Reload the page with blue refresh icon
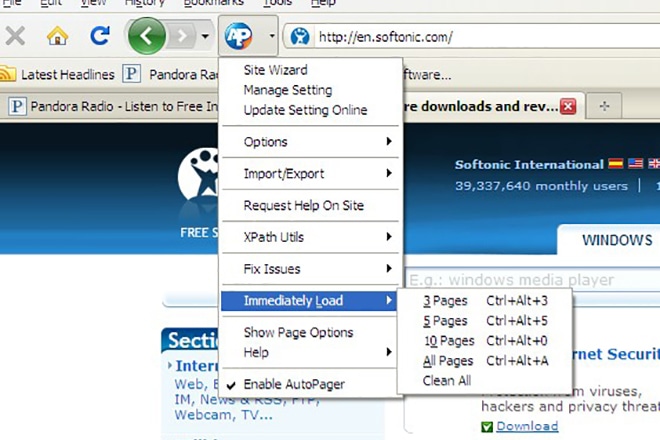The width and height of the screenshot is (660, 440). click(x=100, y=37)
